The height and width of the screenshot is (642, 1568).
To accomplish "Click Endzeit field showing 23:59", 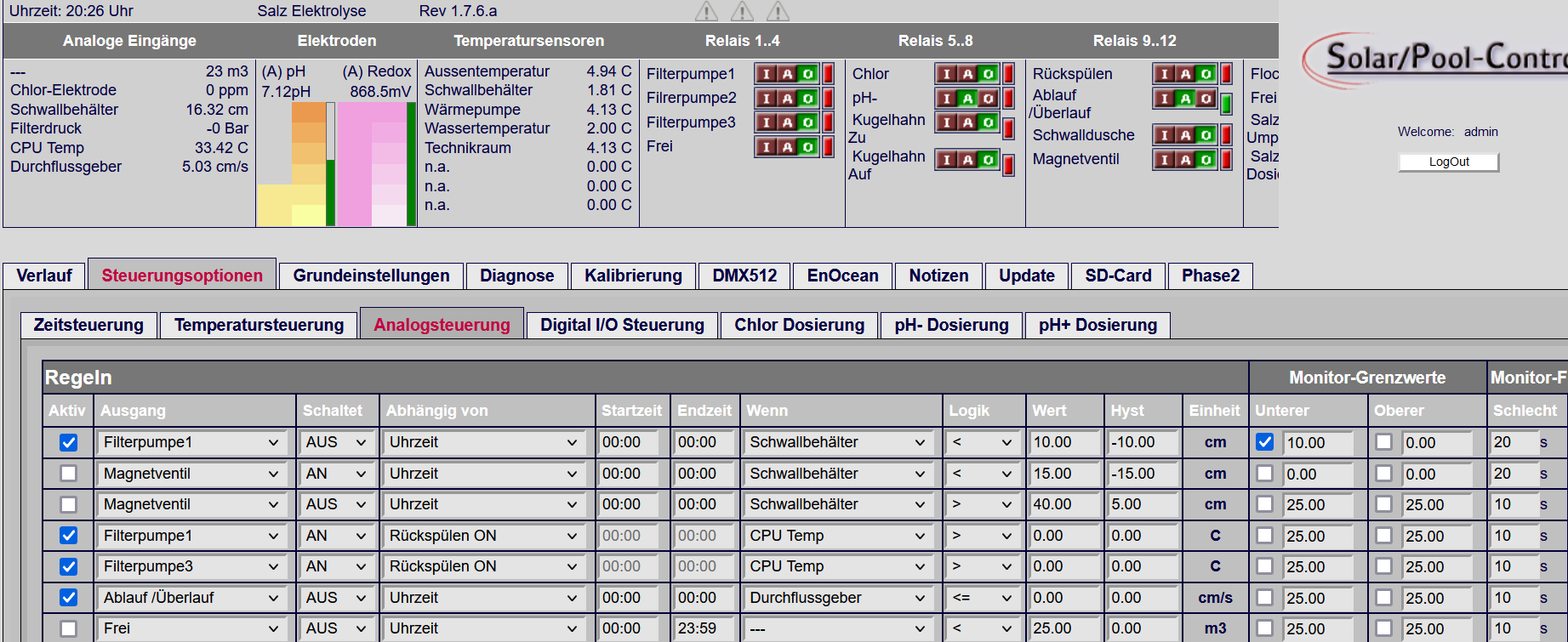I will point(704,628).
